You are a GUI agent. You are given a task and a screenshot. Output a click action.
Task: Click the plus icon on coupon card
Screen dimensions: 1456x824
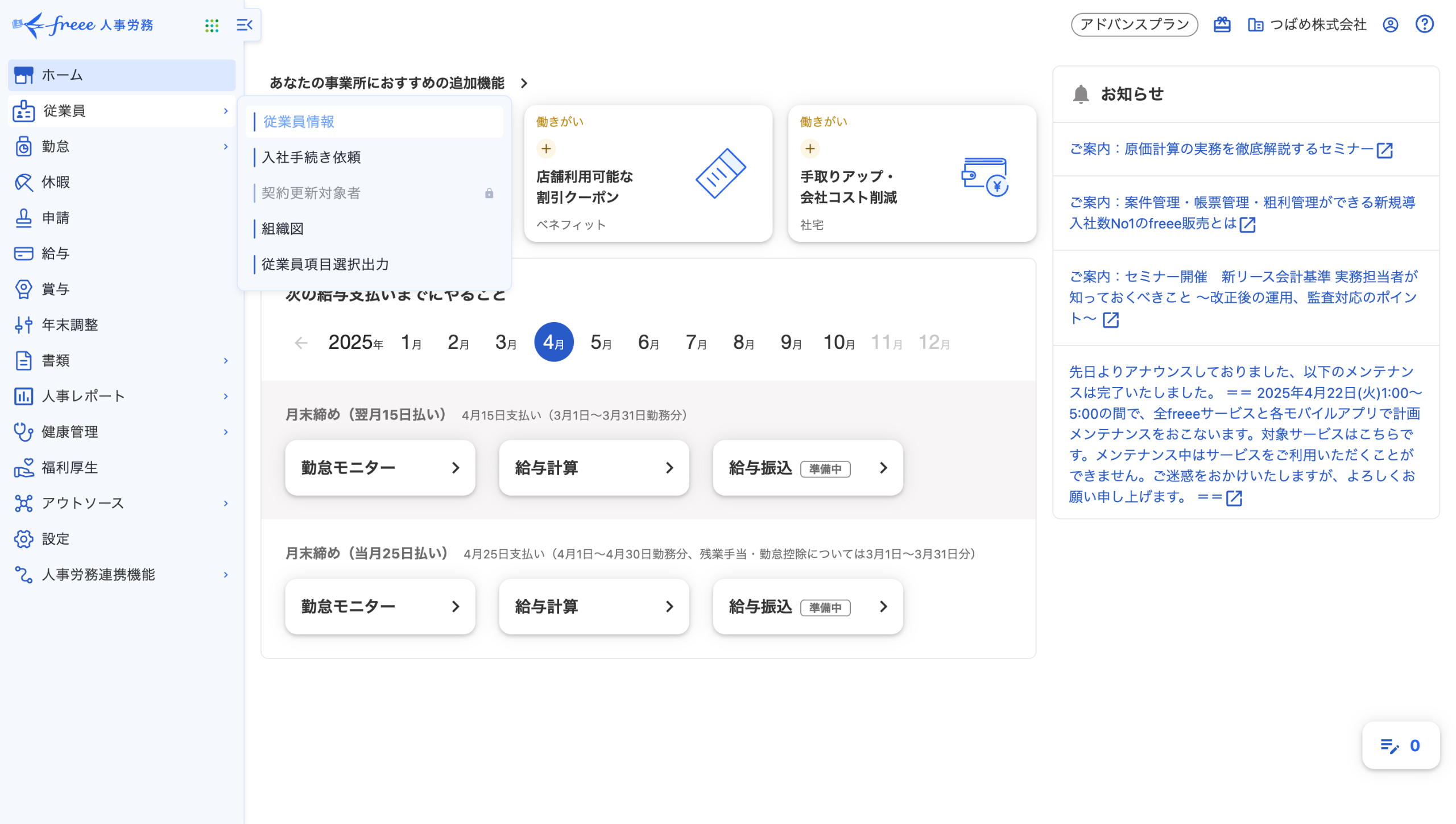(546, 149)
